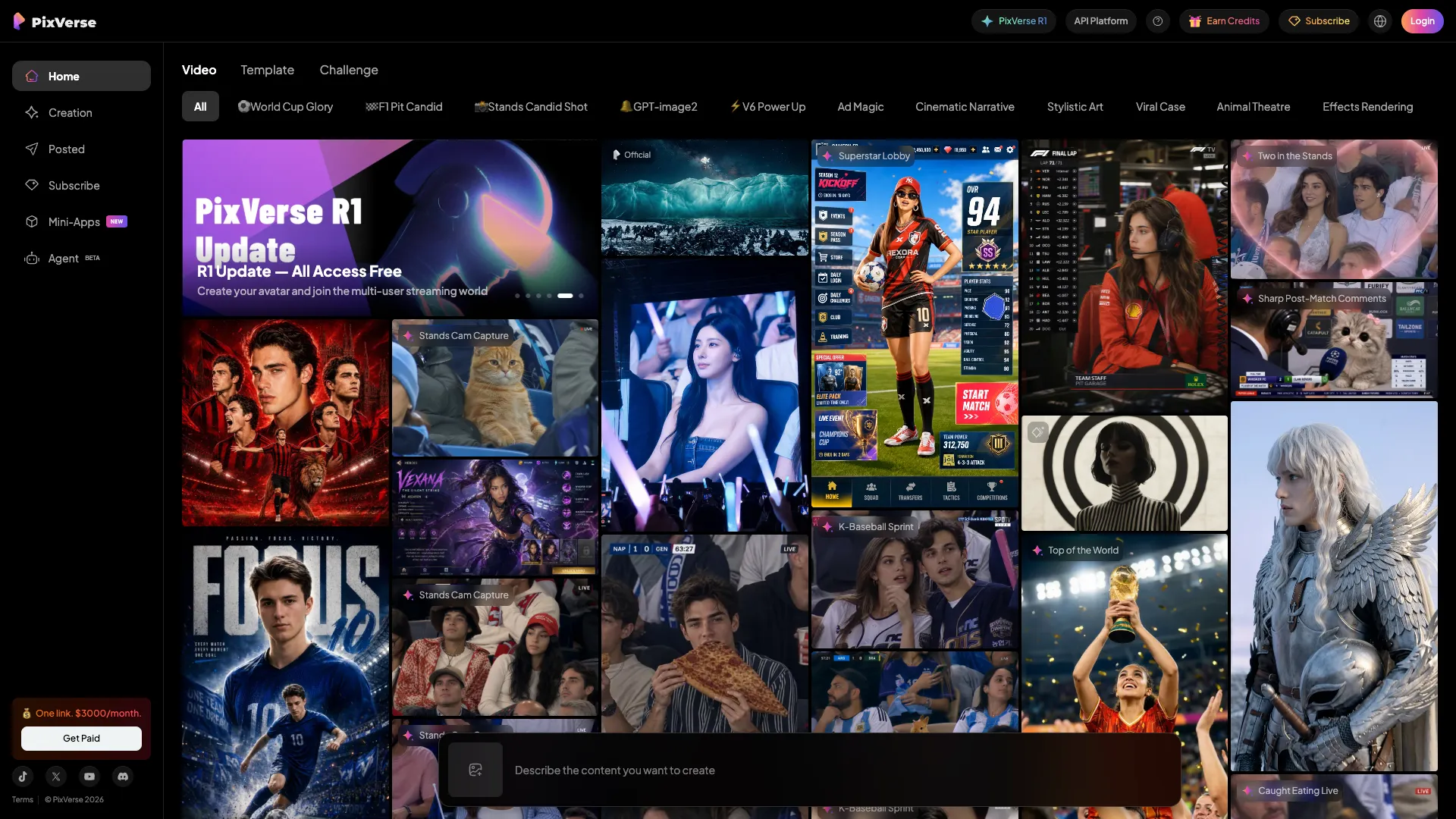Filter by Stylistic Art
Screen dimensions: 1456x819
pos(1075,106)
